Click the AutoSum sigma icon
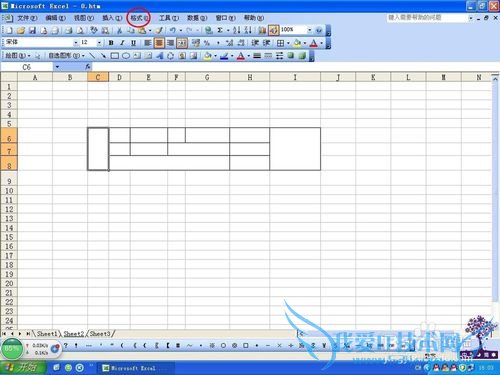 coord(220,30)
